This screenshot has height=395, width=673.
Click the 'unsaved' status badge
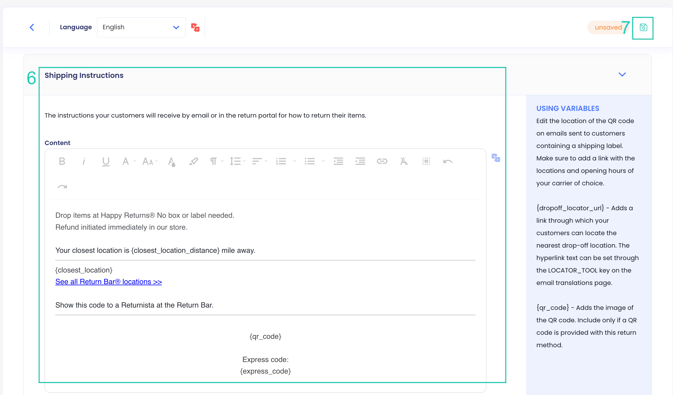point(608,27)
